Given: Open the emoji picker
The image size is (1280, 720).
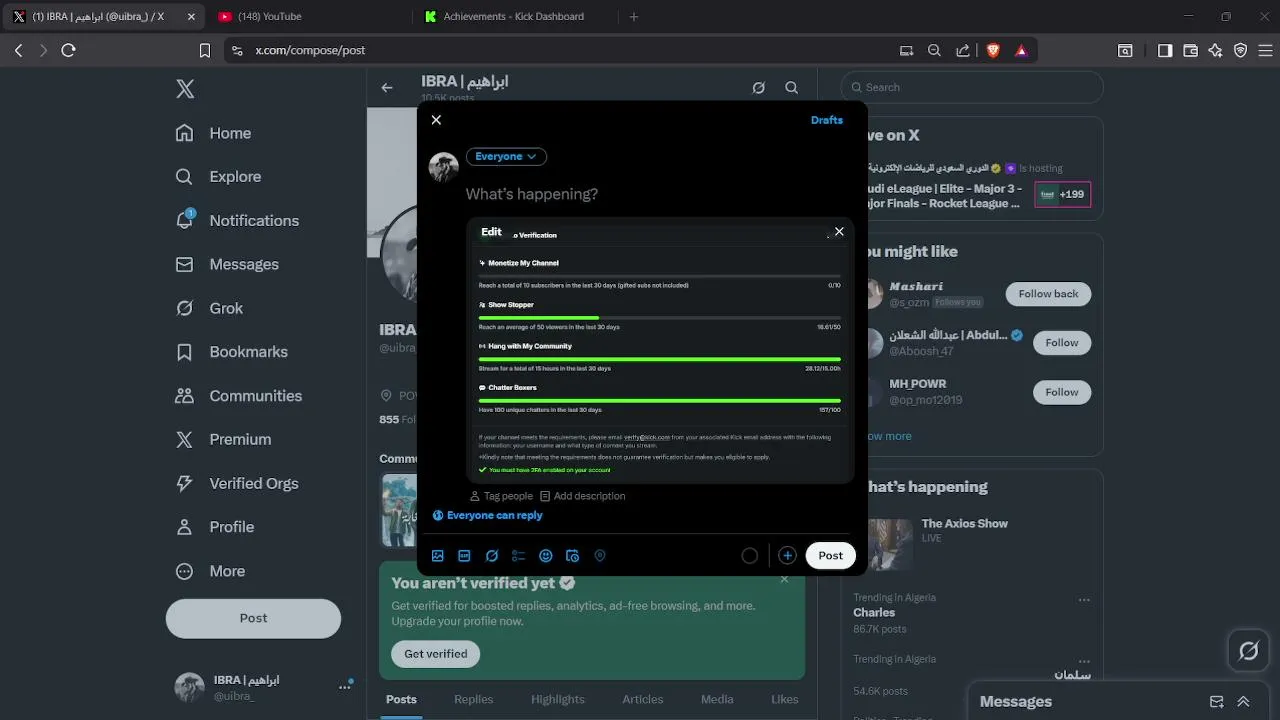Looking at the screenshot, I should 546,556.
